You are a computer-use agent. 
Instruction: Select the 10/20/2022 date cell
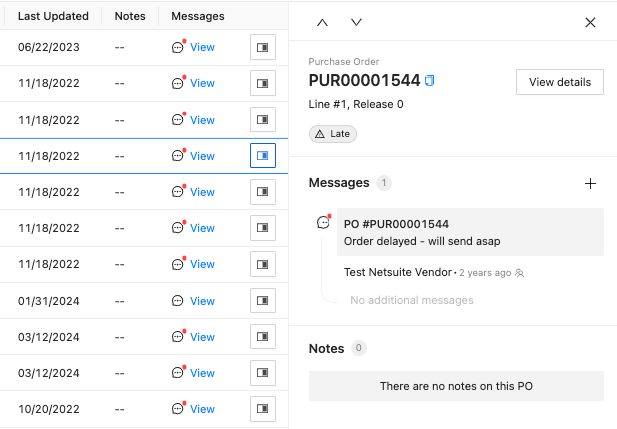49,409
